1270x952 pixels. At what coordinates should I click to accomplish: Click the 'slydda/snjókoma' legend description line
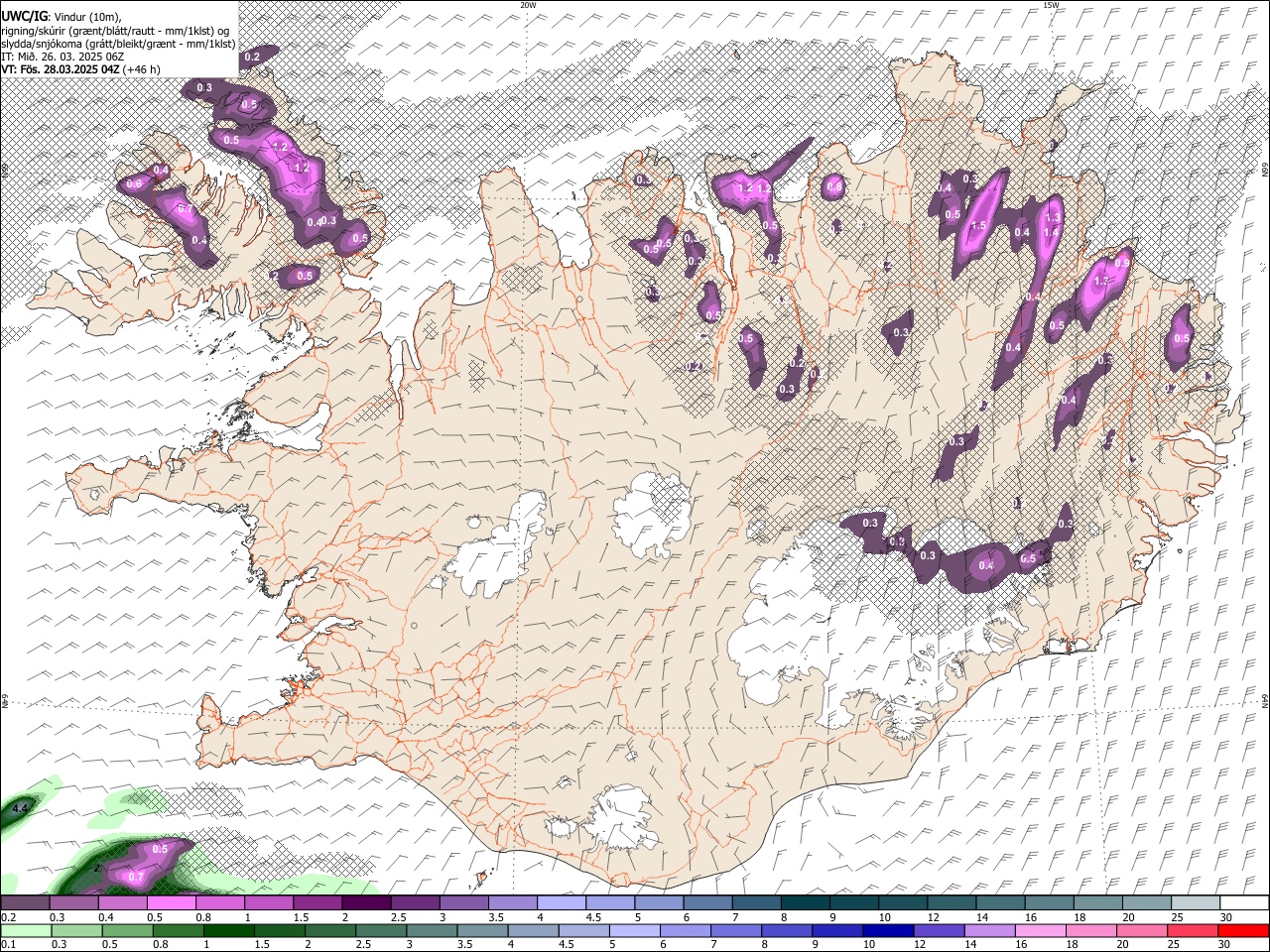pyautogui.click(x=118, y=43)
